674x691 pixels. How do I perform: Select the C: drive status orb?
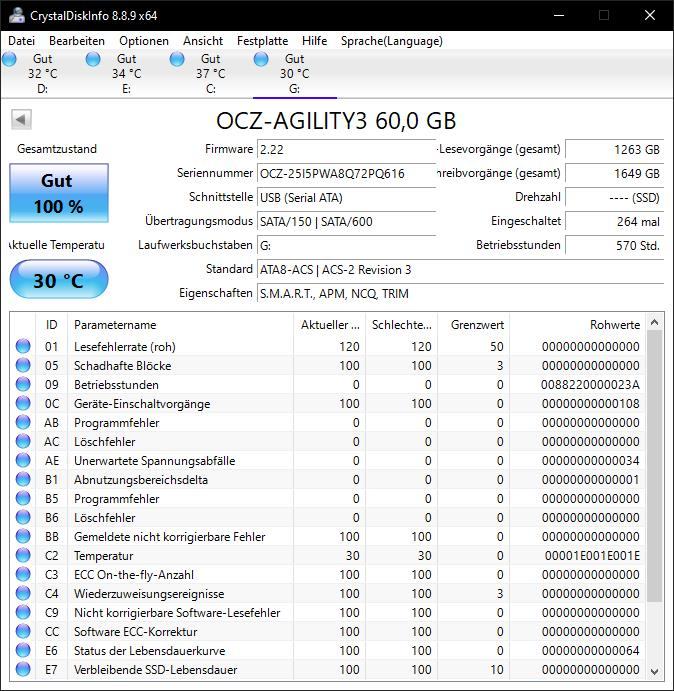click(177, 59)
